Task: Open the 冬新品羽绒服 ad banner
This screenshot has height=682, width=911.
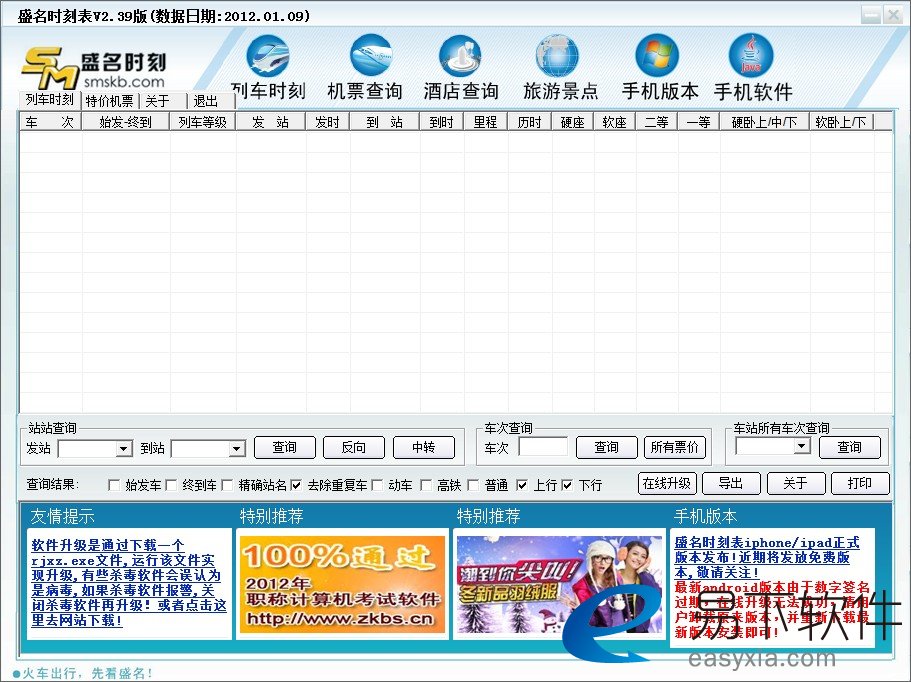Action: point(559,584)
